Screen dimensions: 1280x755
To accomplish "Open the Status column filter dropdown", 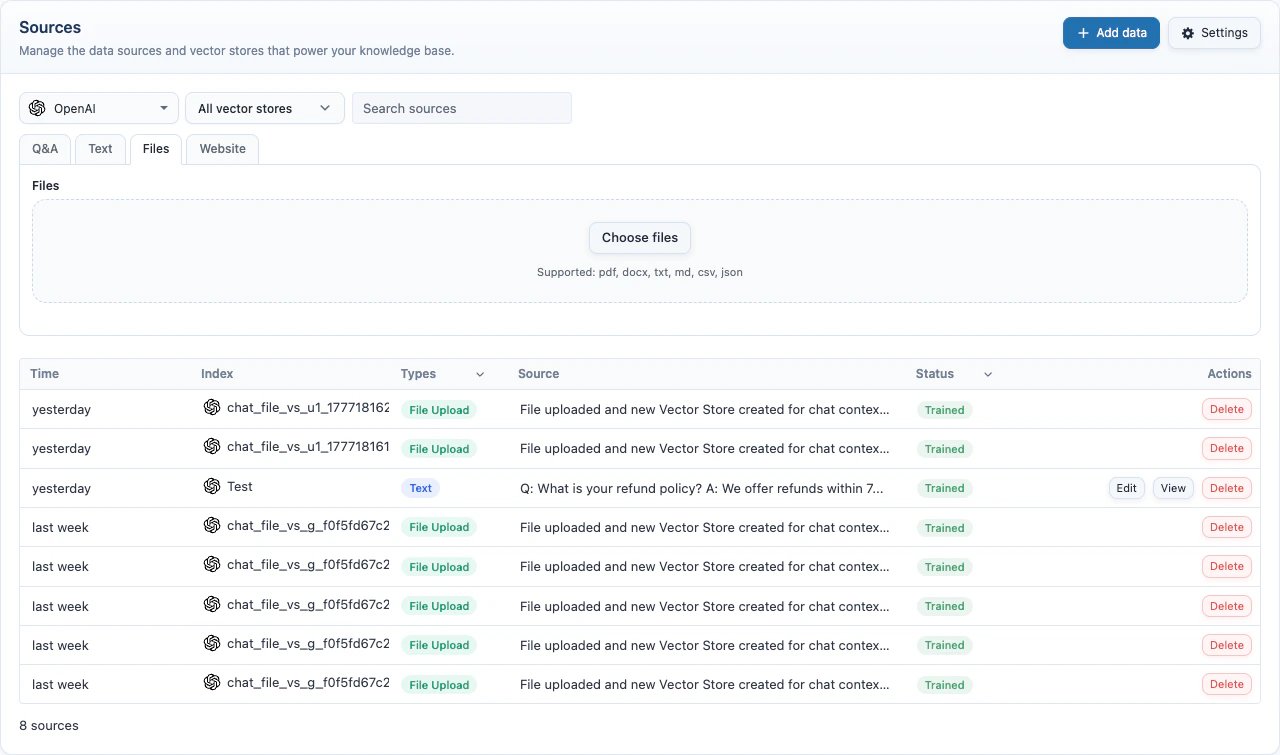I will pyautogui.click(x=988, y=373).
